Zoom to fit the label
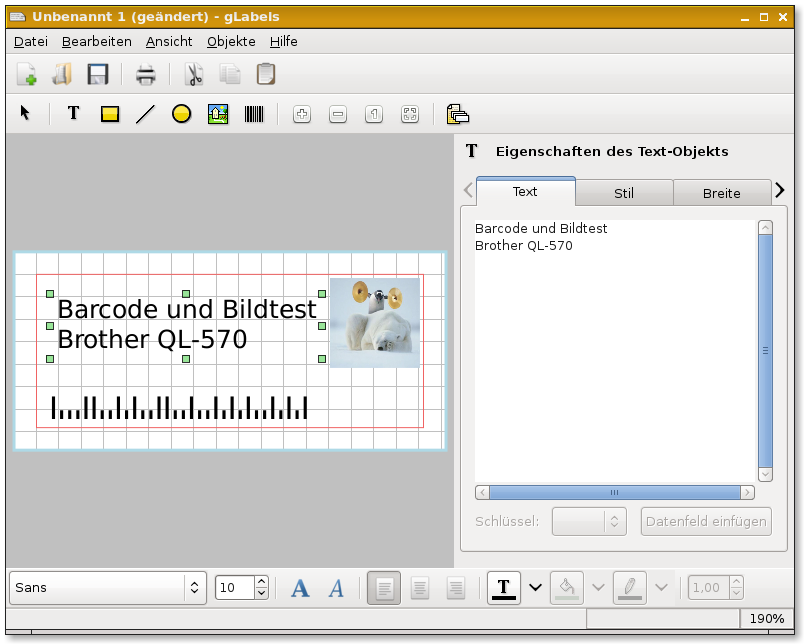 pos(410,114)
